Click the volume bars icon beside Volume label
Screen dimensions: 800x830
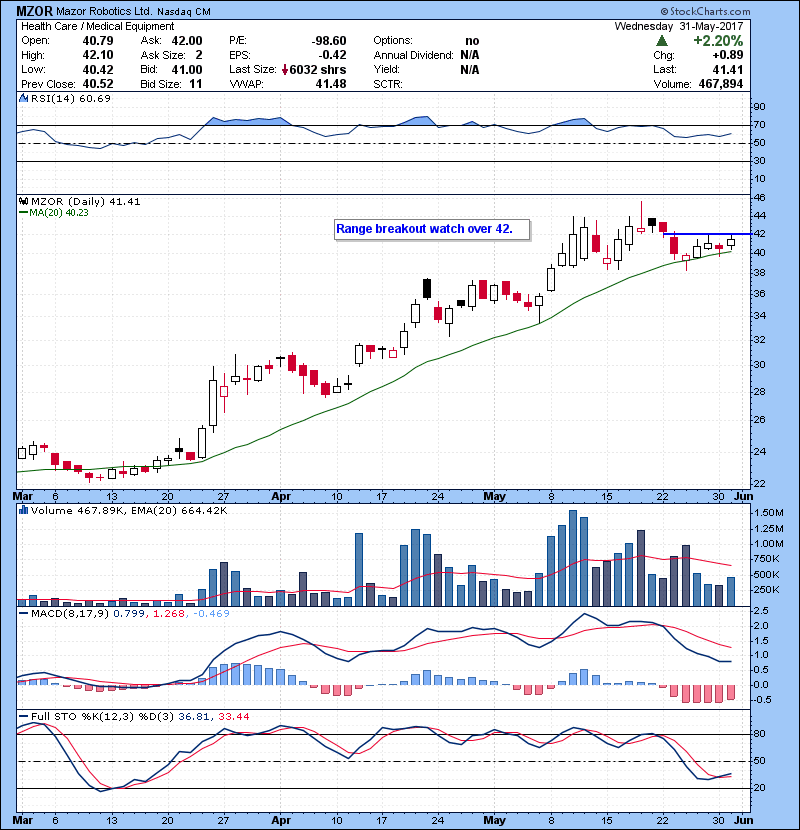(23, 510)
